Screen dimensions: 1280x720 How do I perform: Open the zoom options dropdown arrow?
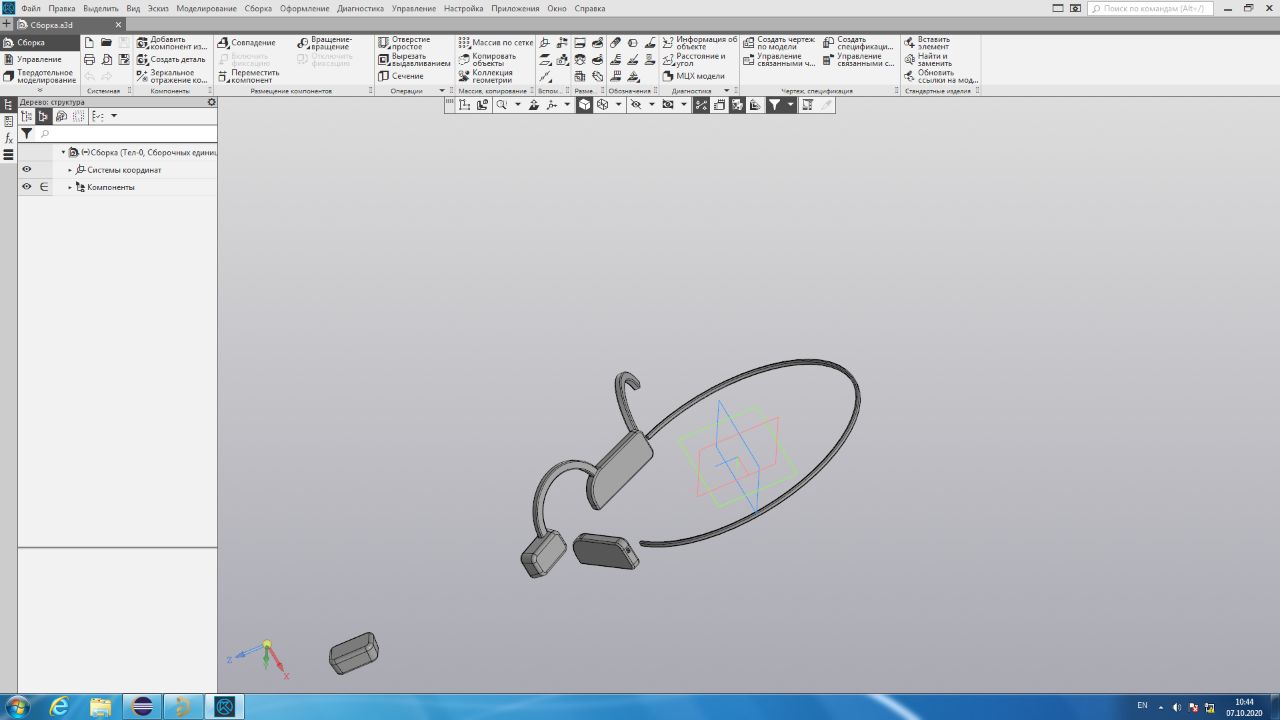click(x=517, y=104)
